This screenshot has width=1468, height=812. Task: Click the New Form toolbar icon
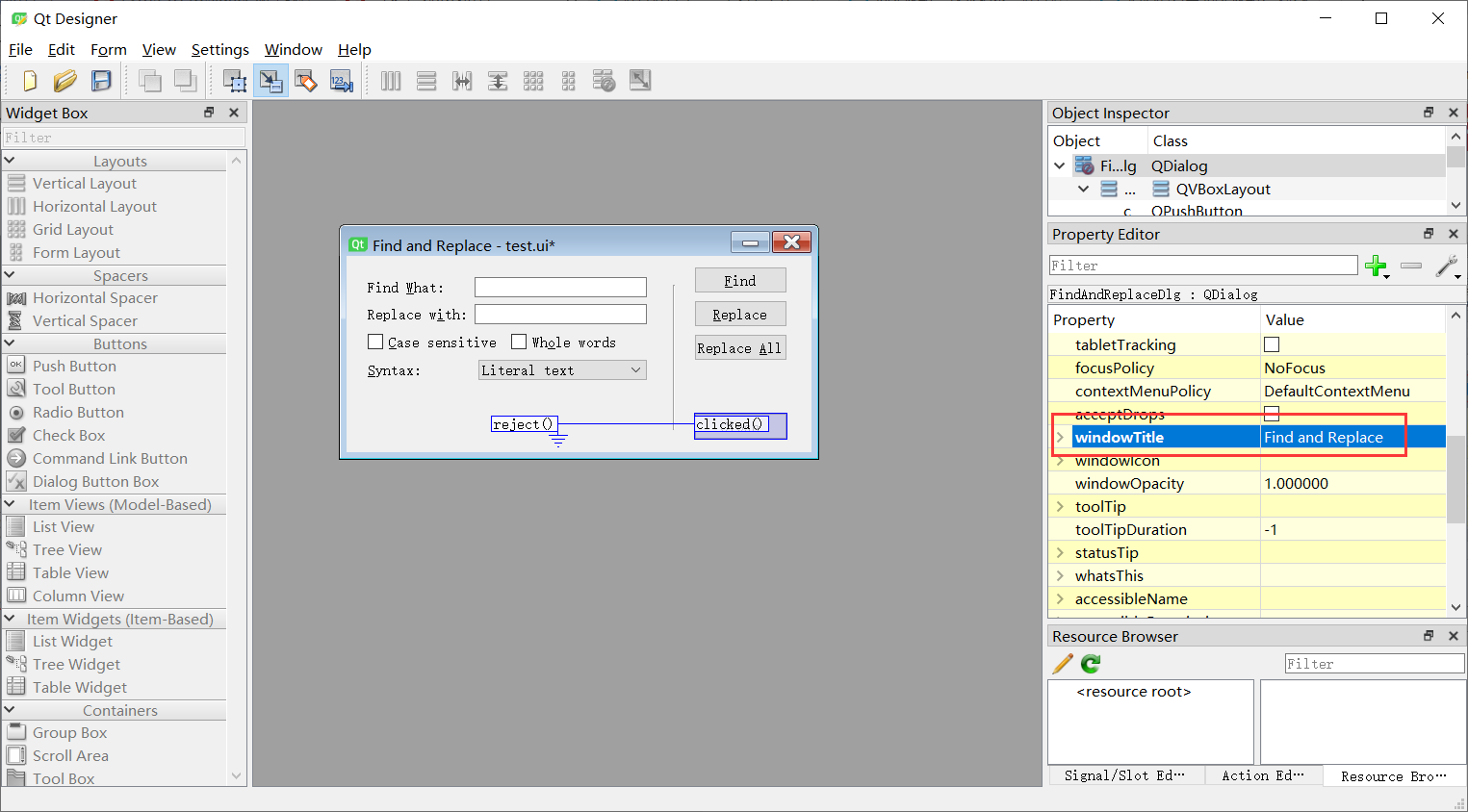click(30, 81)
